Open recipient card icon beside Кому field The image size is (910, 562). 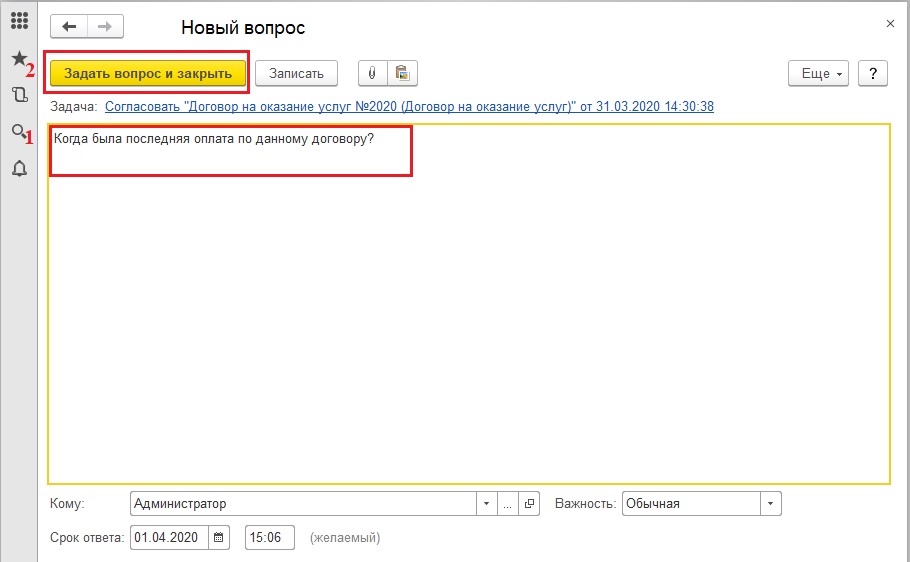(530, 504)
